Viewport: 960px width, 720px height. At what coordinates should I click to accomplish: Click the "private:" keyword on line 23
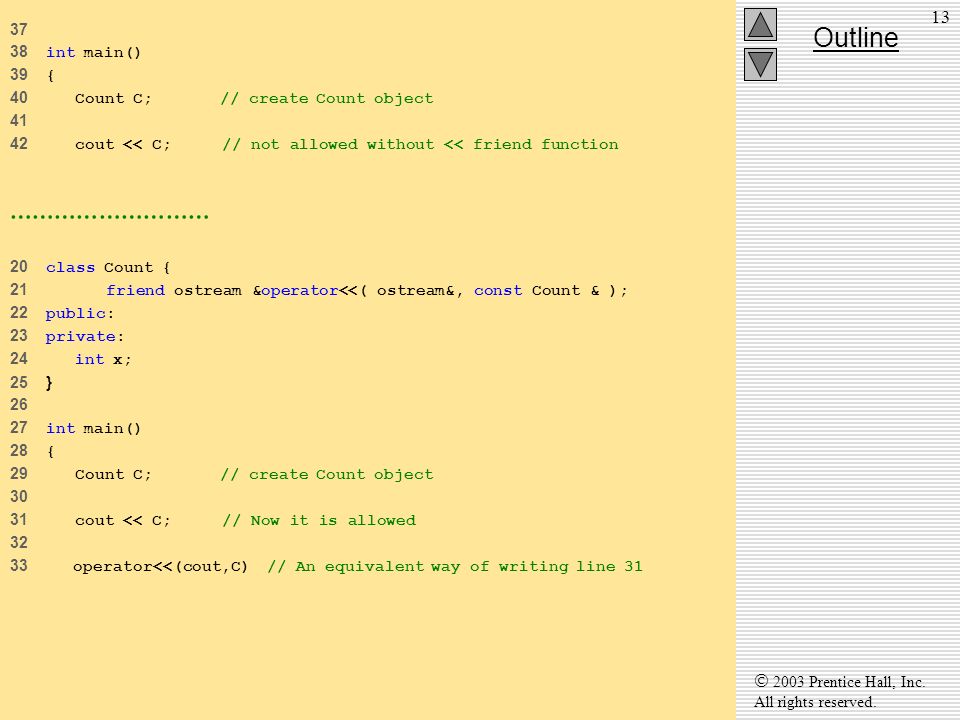coord(84,337)
